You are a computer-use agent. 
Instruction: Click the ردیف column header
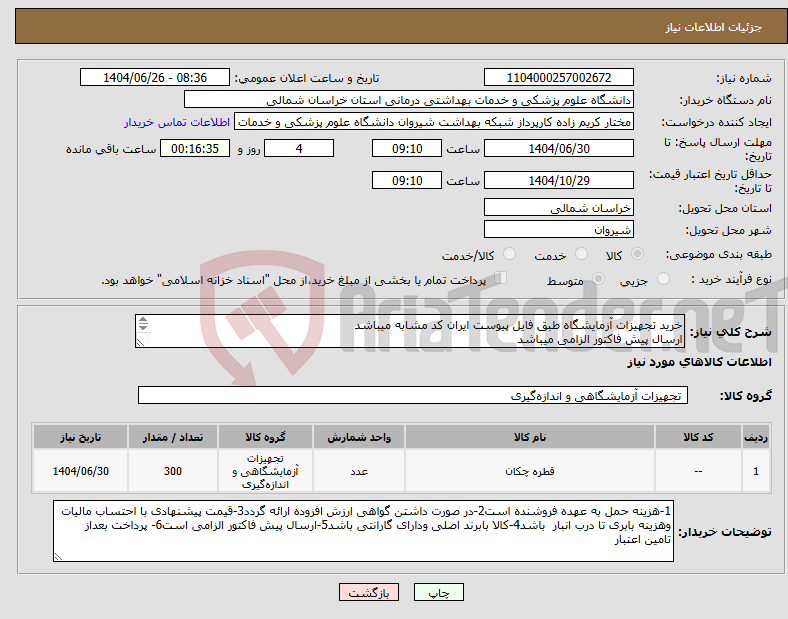[756, 437]
